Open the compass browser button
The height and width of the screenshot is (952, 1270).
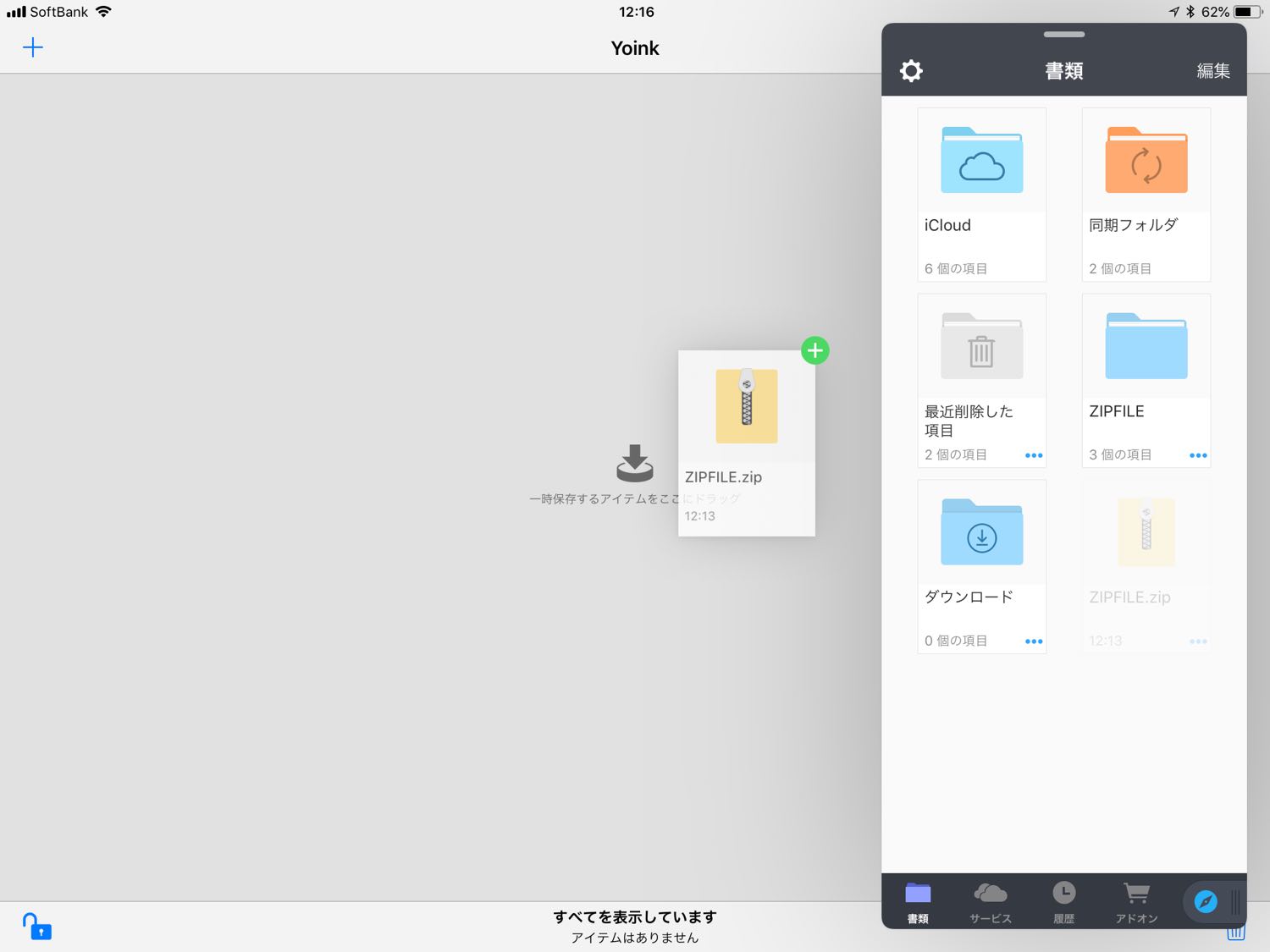[x=1206, y=902]
